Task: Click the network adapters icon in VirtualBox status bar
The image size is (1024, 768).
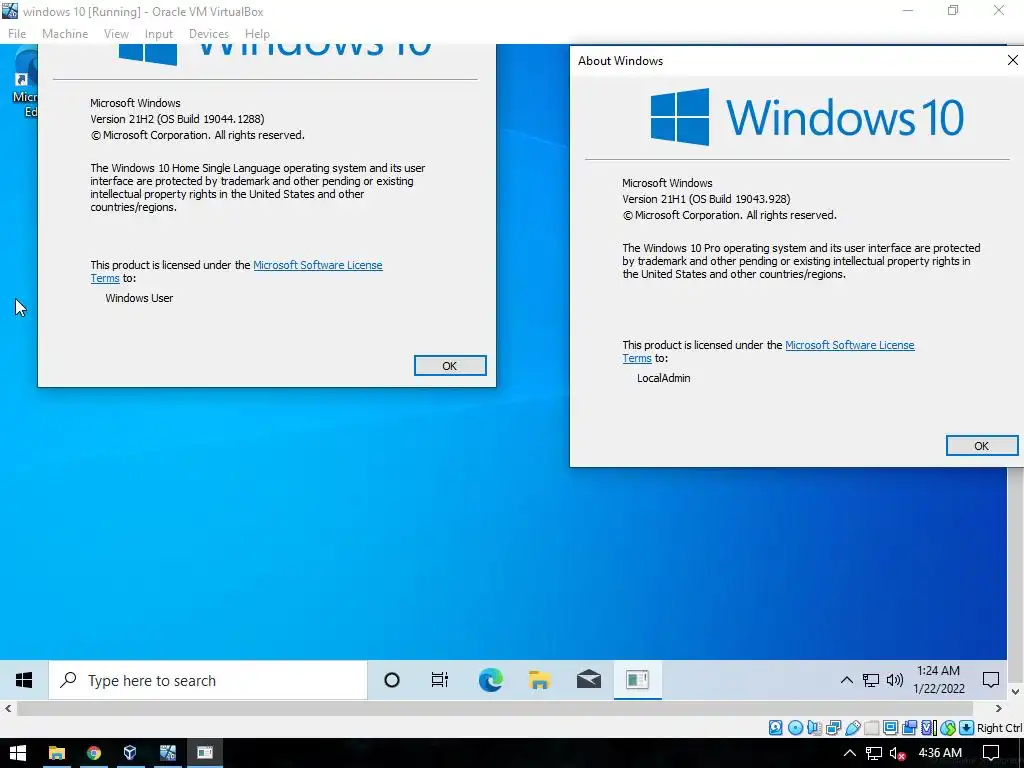Action: point(833,727)
